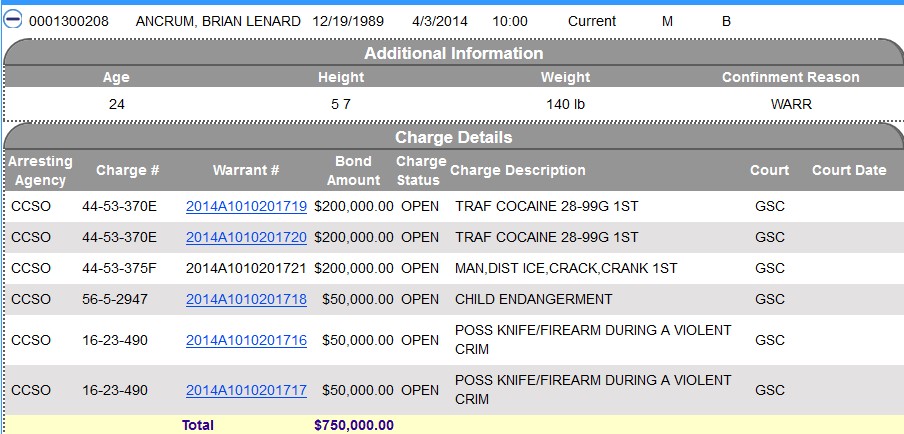The height and width of the screenshot is (434, 904).
Task: Open warrant link 2014A1010201717
Action: (x=246, y=390)
